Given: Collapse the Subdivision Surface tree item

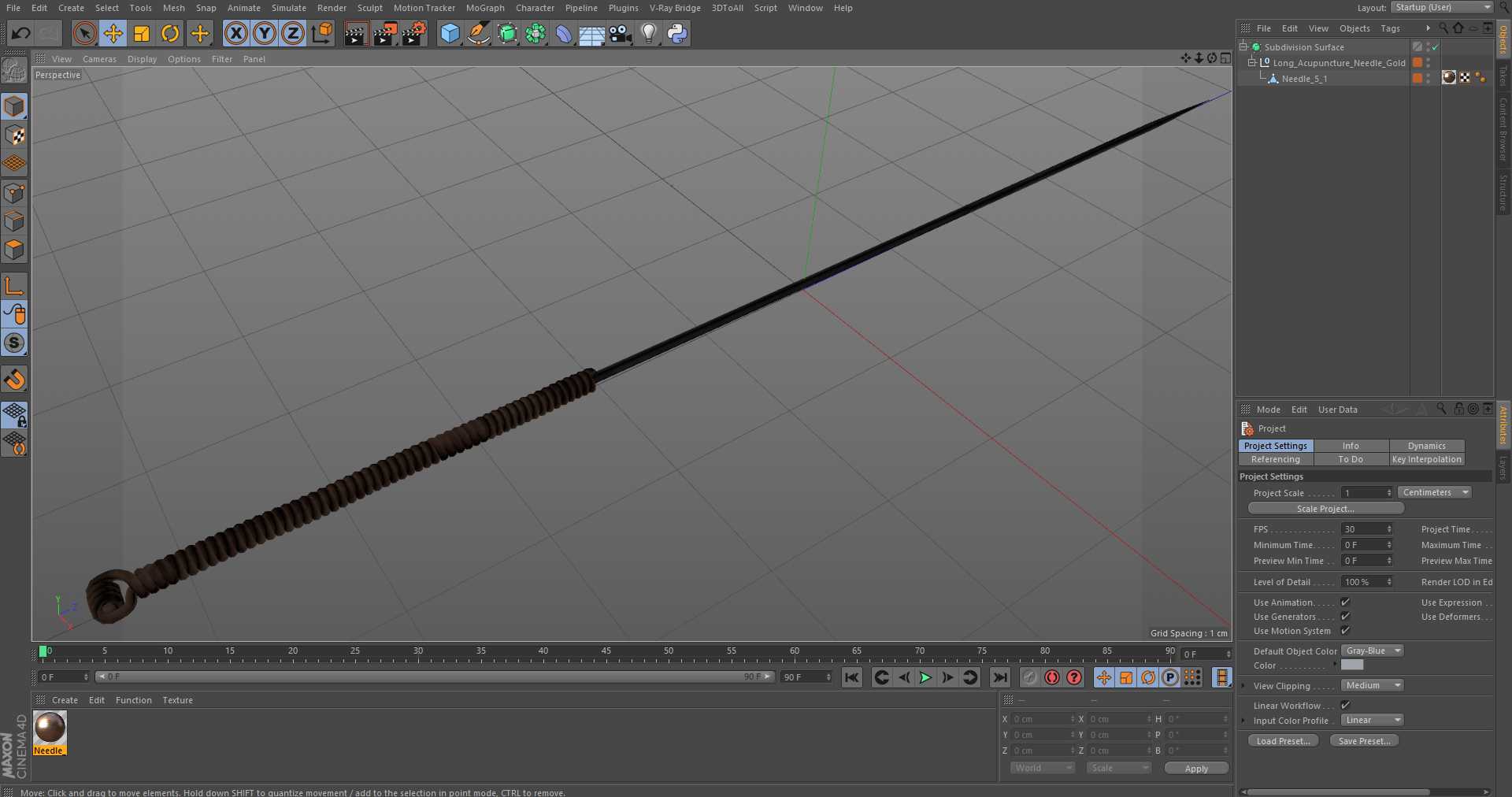Looking at the screenshot, I should tap(1243, 46).
